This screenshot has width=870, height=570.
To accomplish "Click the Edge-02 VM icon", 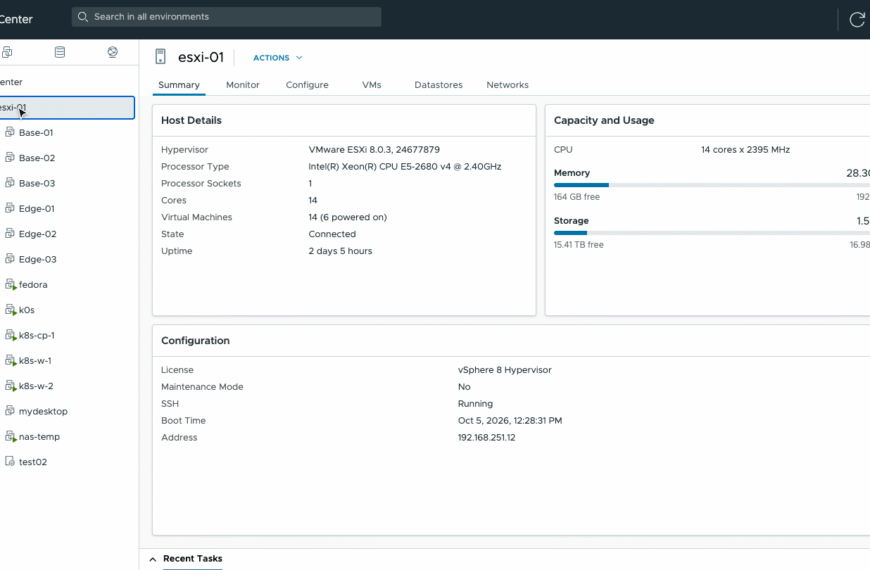I will point(9,234).
